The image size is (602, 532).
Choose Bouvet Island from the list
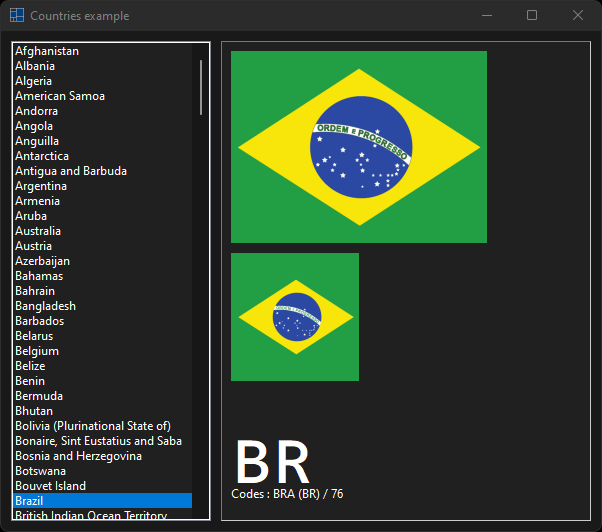(x=103, y=486)
